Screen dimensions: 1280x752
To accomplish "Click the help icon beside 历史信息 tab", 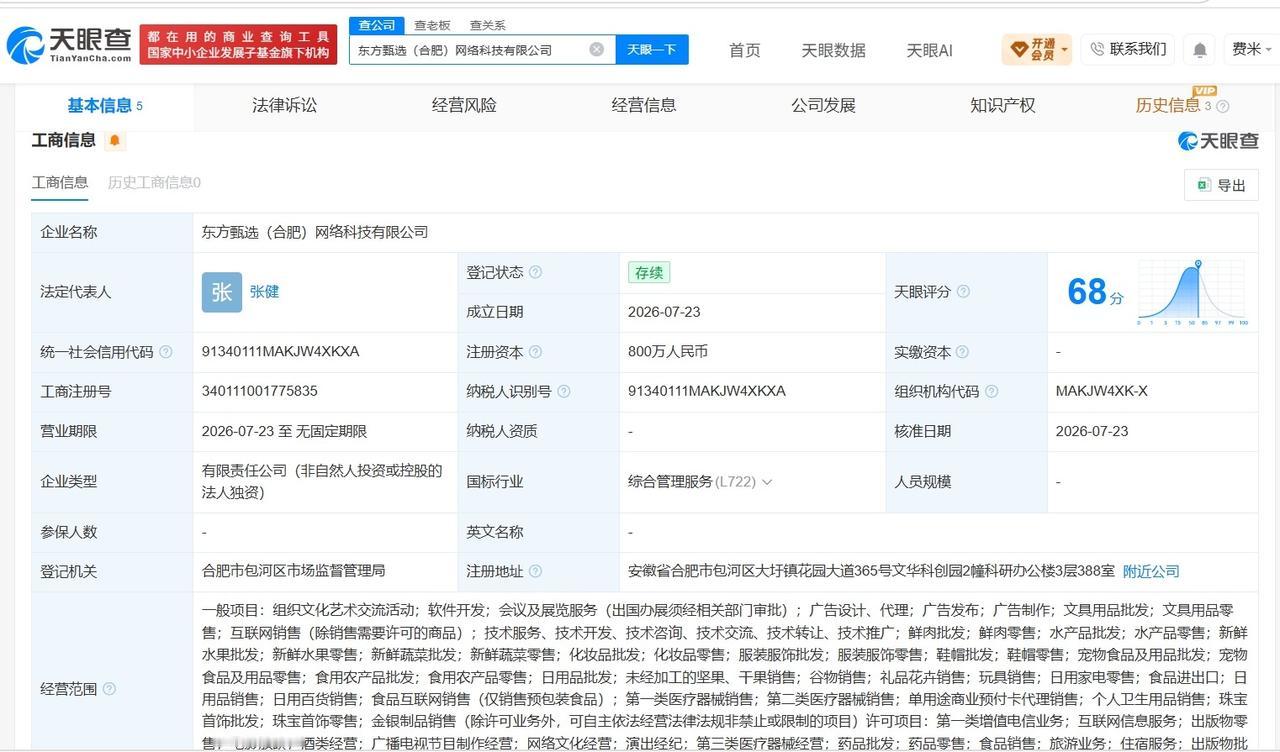I will point(1222,107).
